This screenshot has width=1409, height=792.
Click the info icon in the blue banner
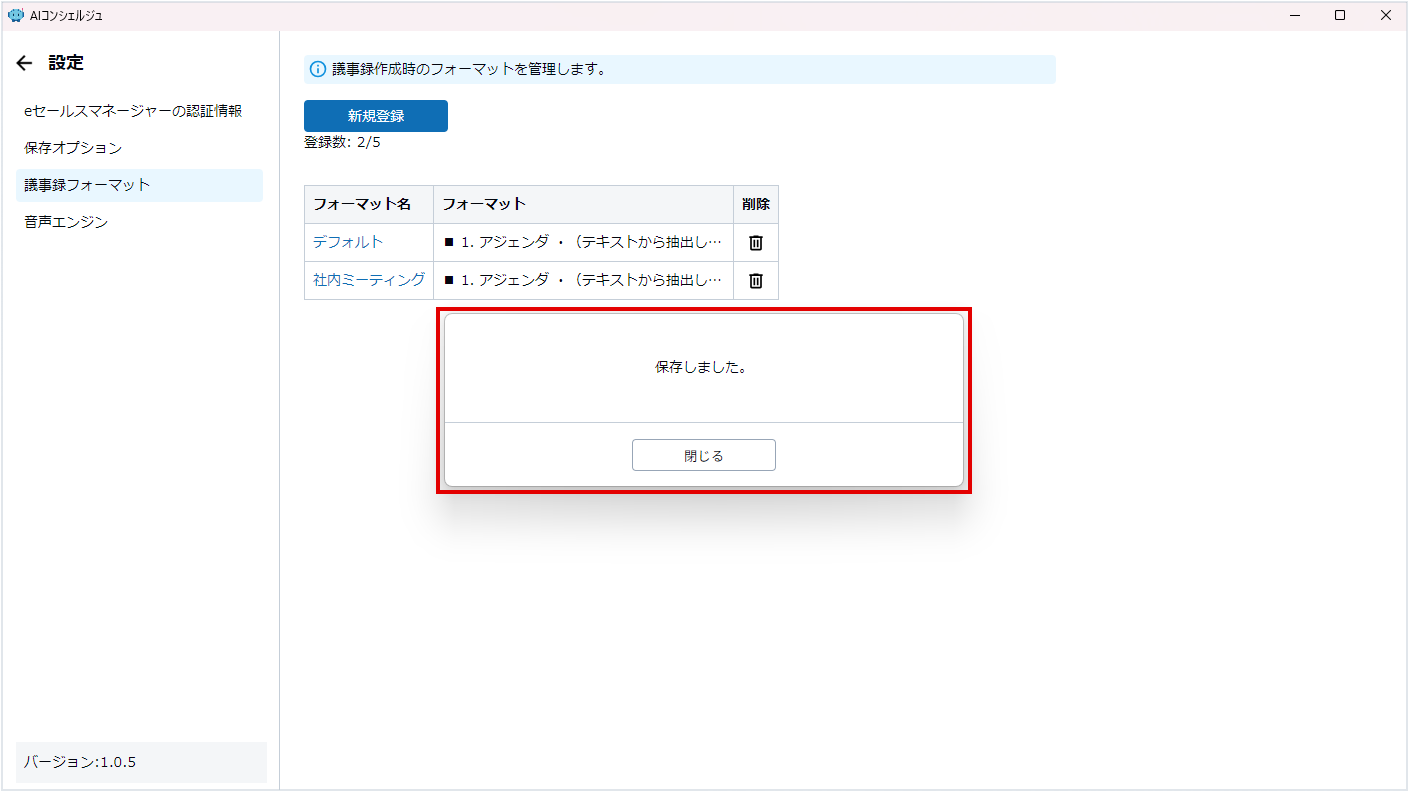coord(318,69)
